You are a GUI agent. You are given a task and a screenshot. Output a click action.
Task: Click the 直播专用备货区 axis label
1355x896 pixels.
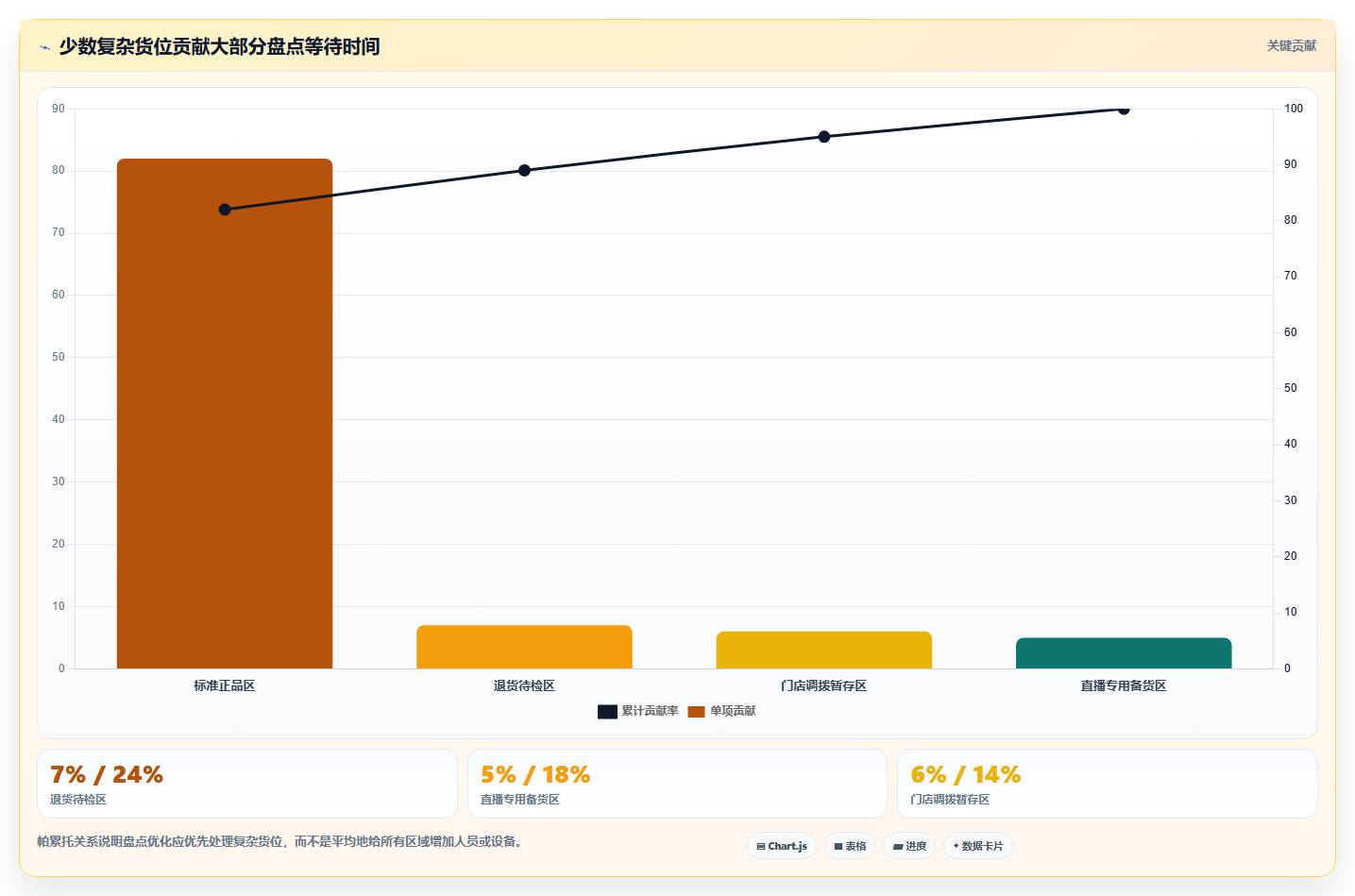click(x=1124, y=685)
